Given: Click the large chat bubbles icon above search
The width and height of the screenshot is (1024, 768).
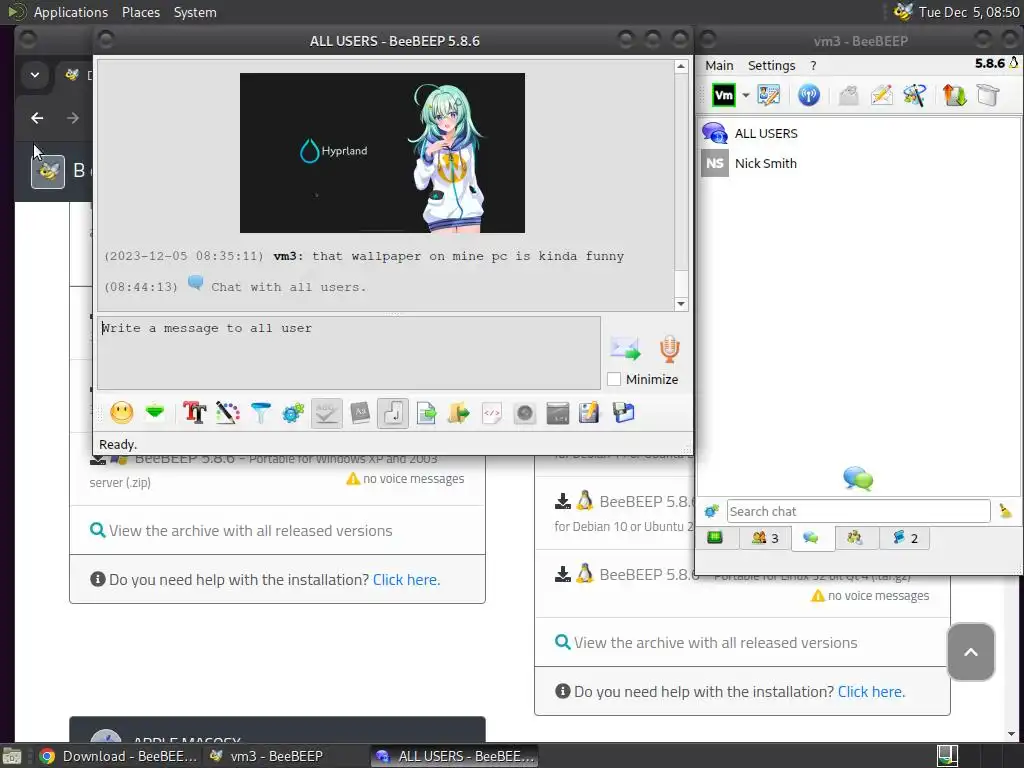Looking at the screenshot, I should [857, 479].
